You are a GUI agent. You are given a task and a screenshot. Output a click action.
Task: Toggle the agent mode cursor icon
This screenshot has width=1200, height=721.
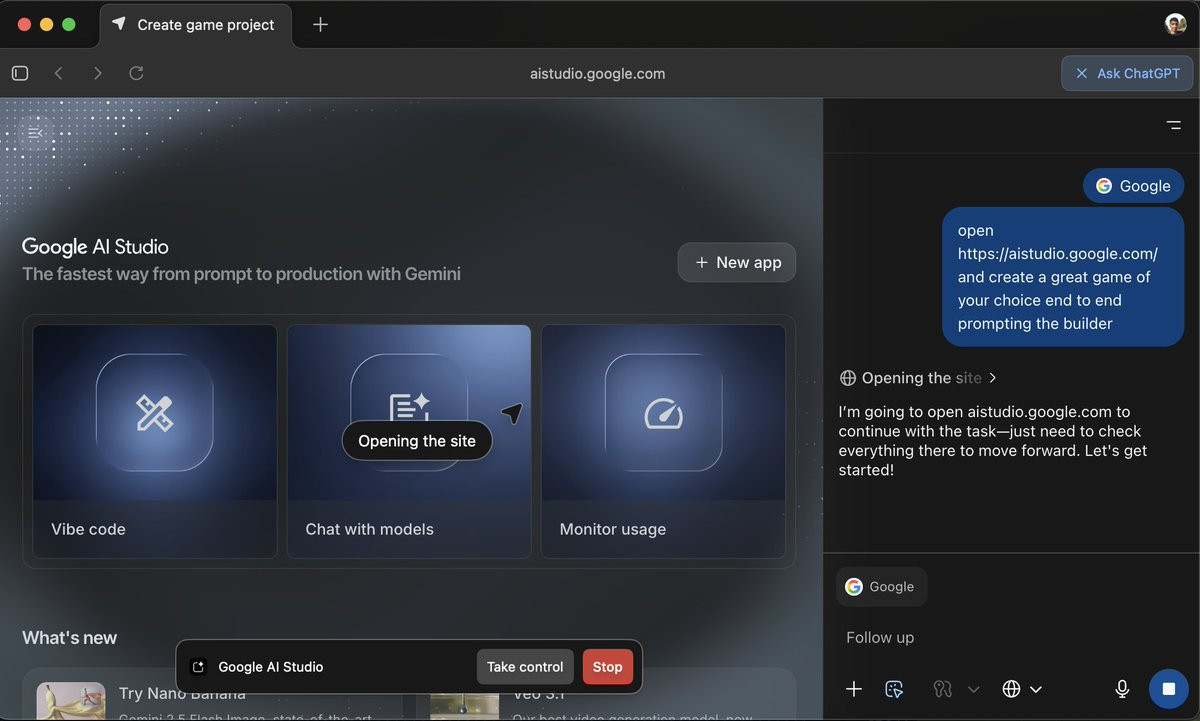tap(895, 688)
